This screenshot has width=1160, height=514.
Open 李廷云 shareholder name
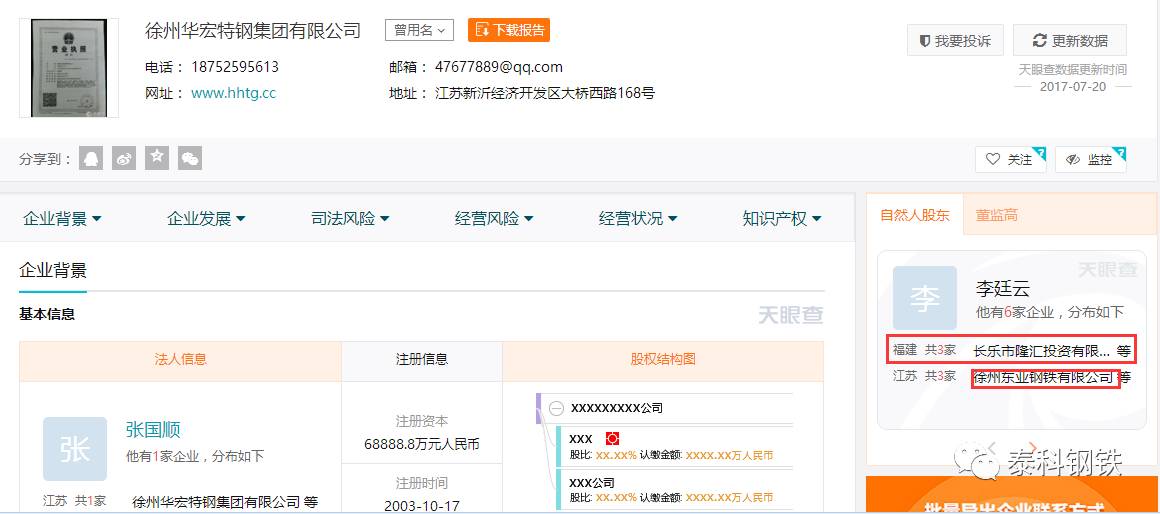click(1002, 288)
